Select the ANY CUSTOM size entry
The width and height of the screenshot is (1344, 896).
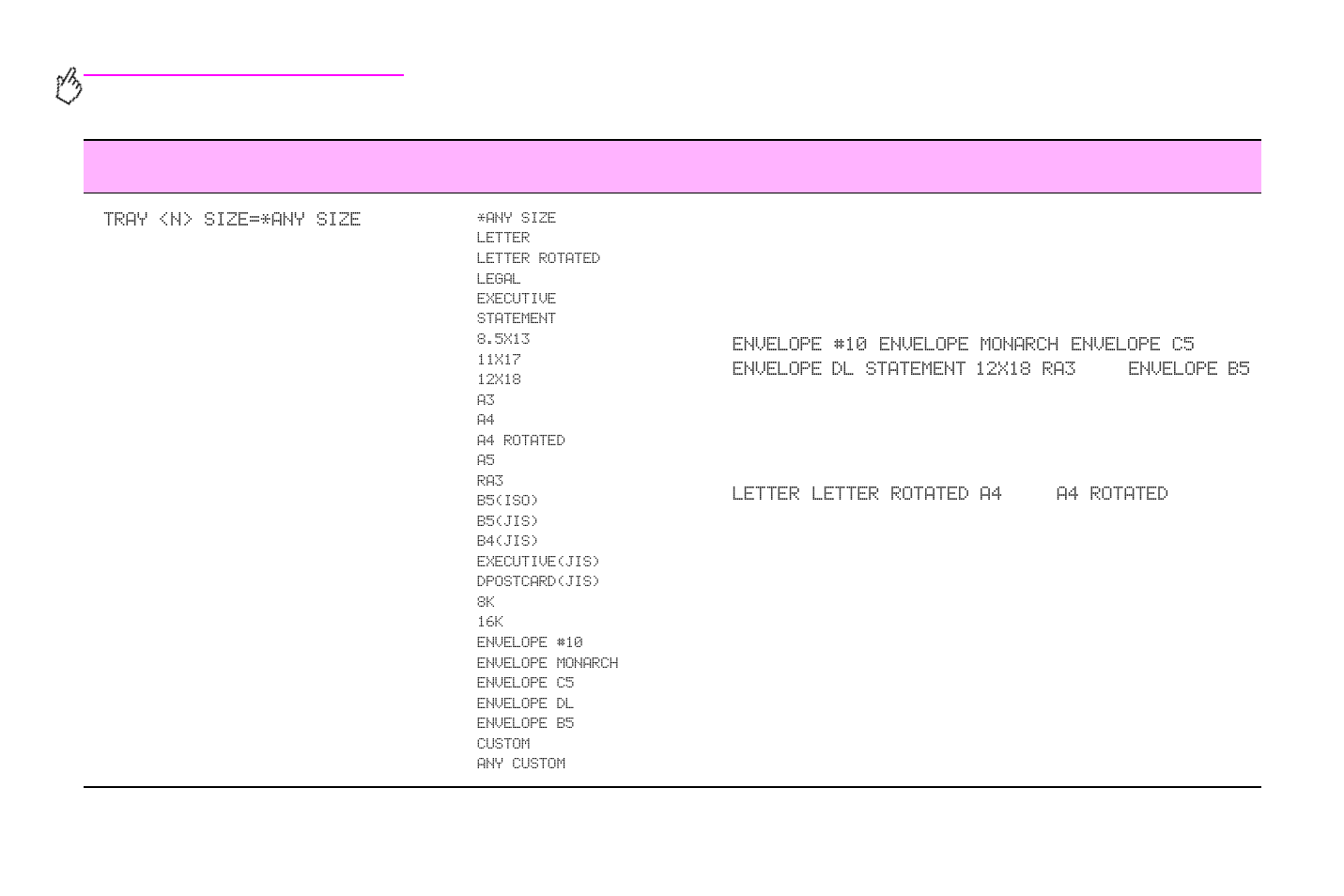[x=520, y=764]
